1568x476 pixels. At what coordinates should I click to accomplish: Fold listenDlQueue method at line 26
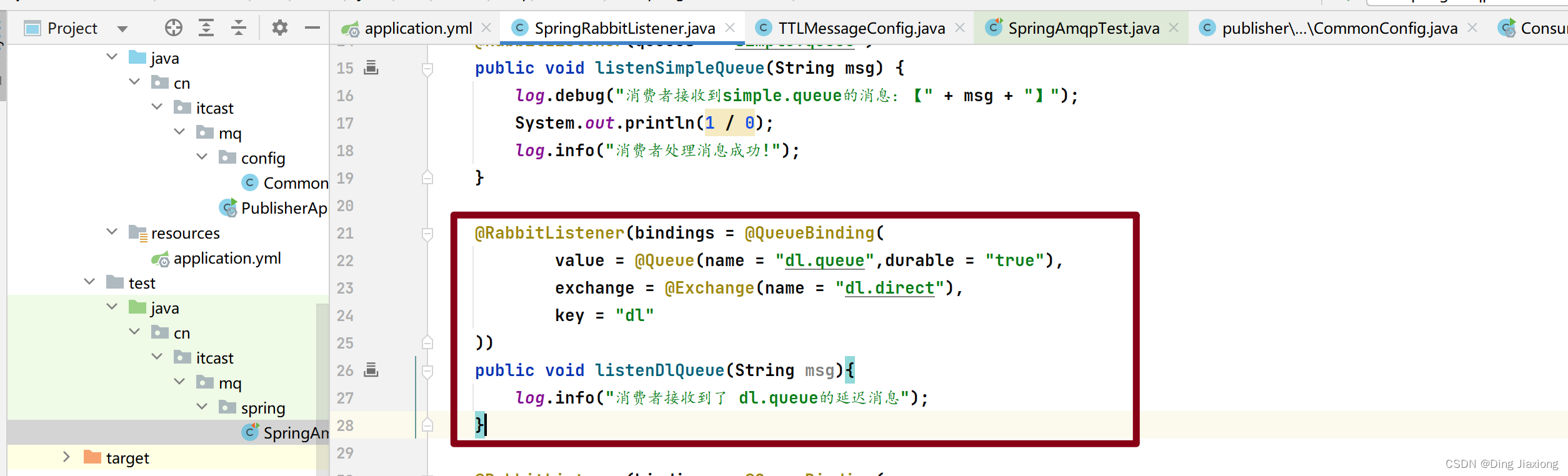click(x=427, y=371)
